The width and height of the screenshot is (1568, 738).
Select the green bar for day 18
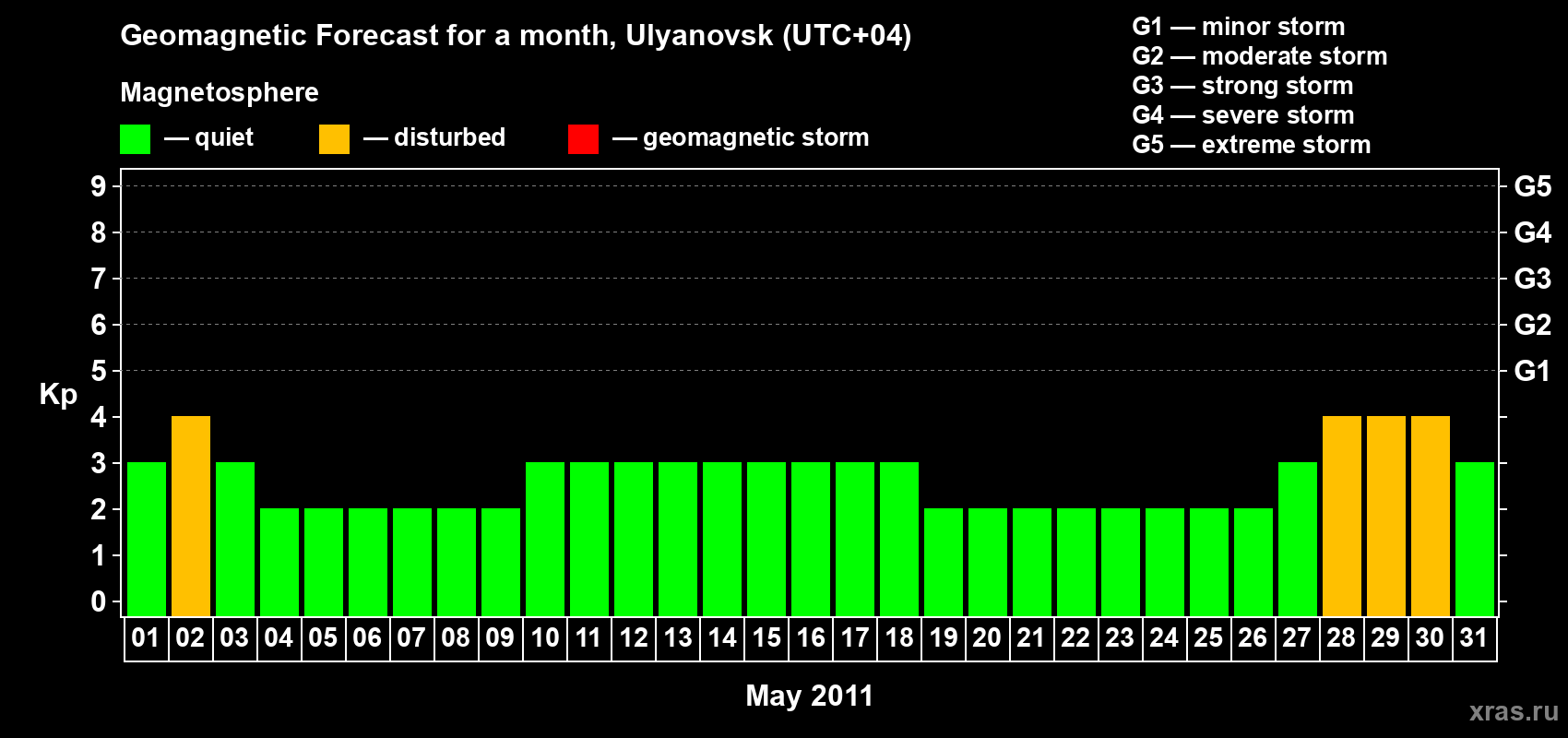[x=899, y=539]
